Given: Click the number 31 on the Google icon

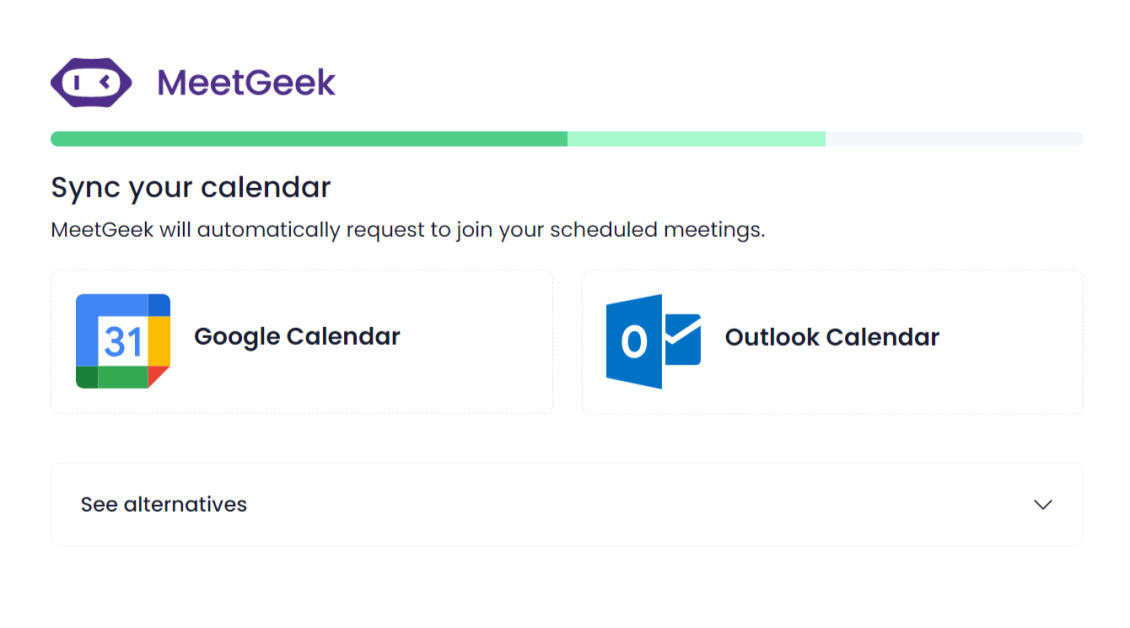Looking at the screenshot, I should (123, 342).
